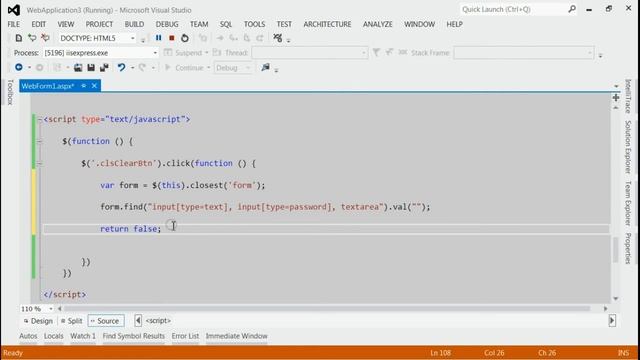
Task: Click the scissors-like icon after stepping buttons
Action: 278,38
